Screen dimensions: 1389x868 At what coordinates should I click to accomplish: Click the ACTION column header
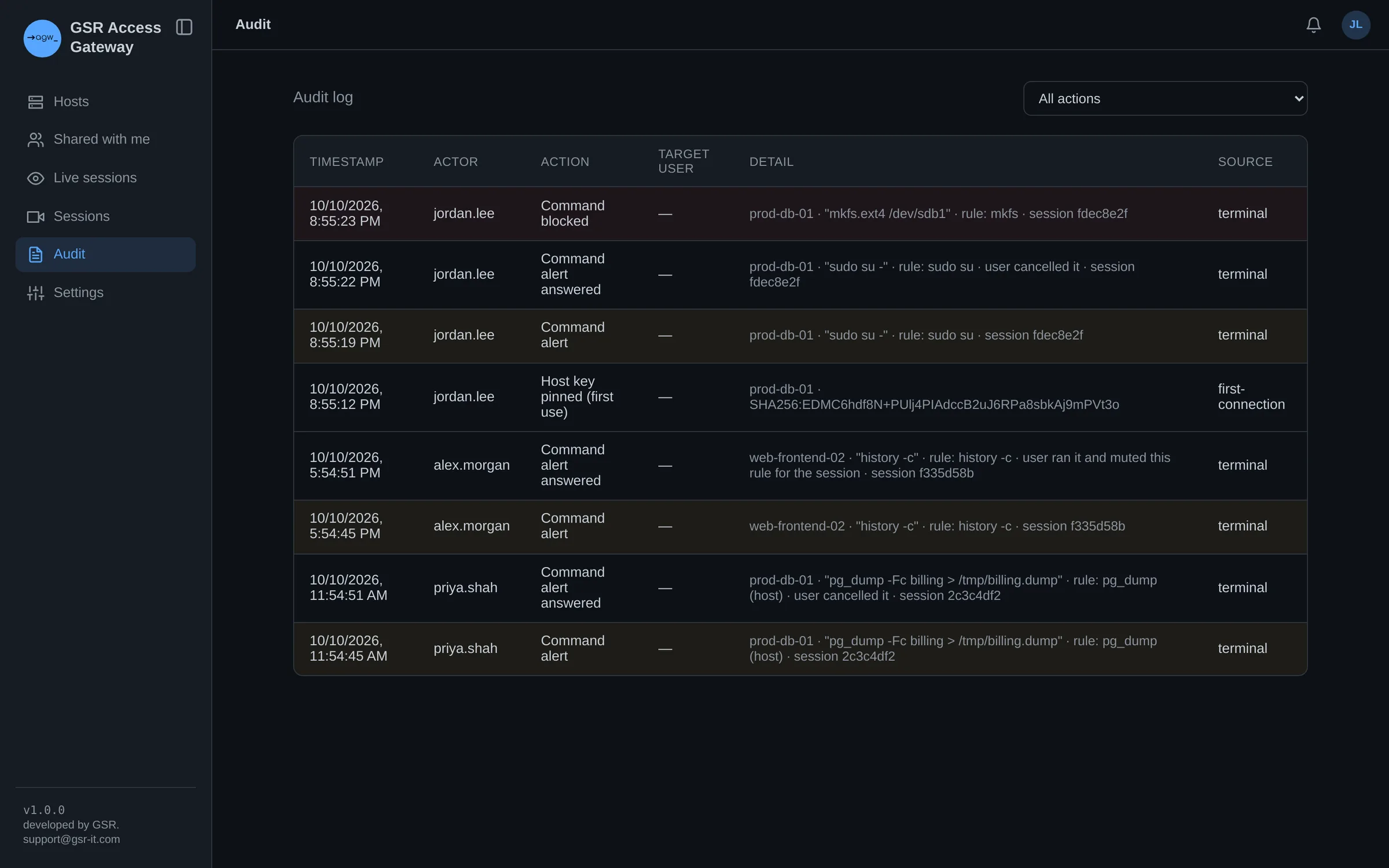coord(565,162)
